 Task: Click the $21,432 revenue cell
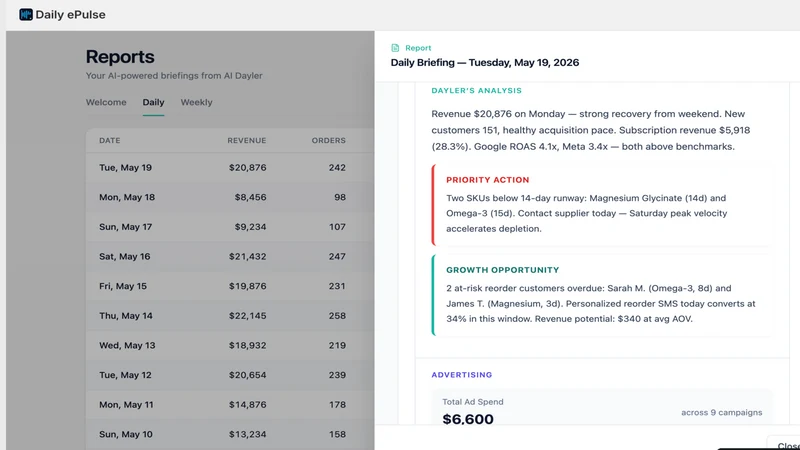247,256
